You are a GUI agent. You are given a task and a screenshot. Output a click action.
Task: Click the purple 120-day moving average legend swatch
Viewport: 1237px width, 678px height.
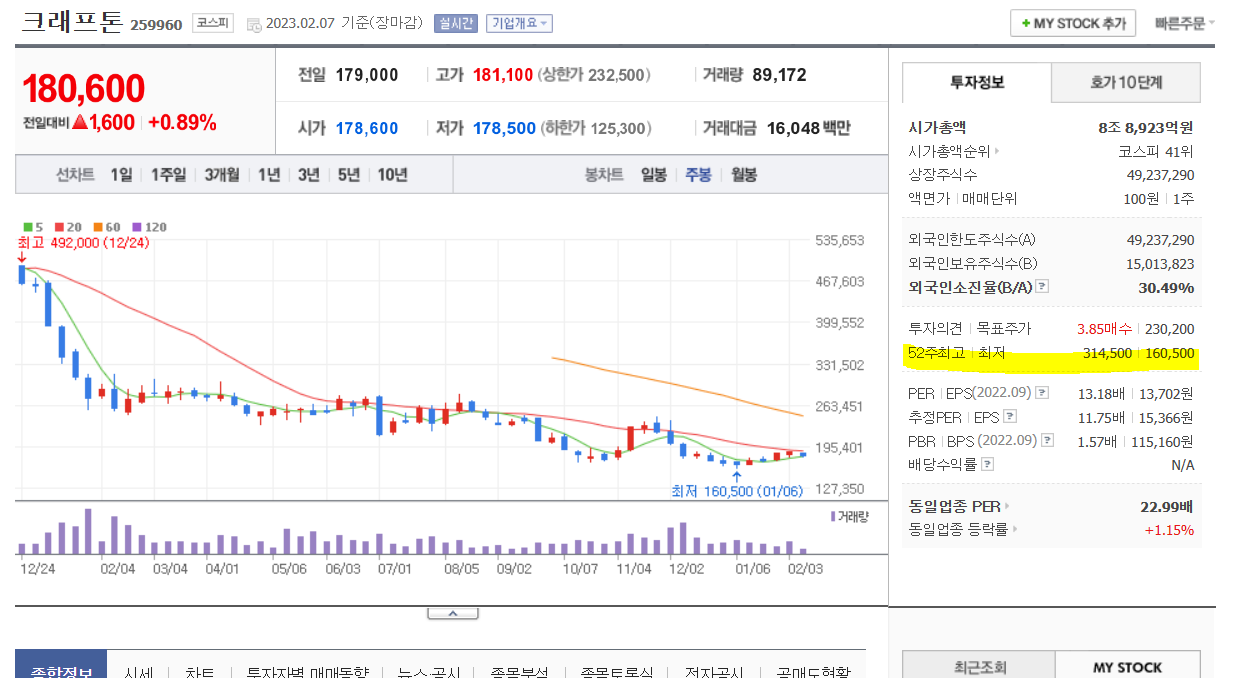(136, 227)
